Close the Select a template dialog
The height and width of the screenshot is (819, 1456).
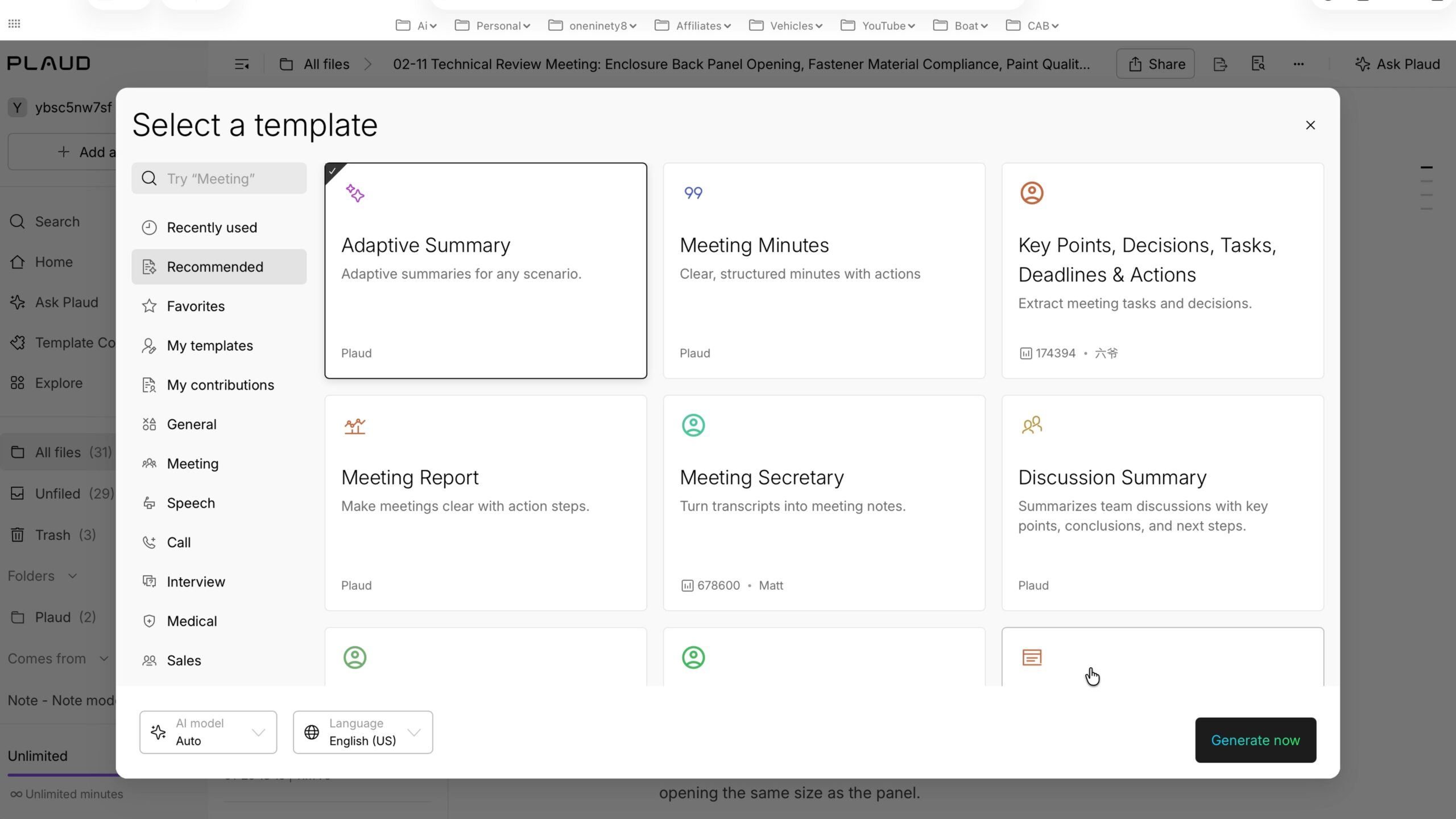(x=1310, y=125)
